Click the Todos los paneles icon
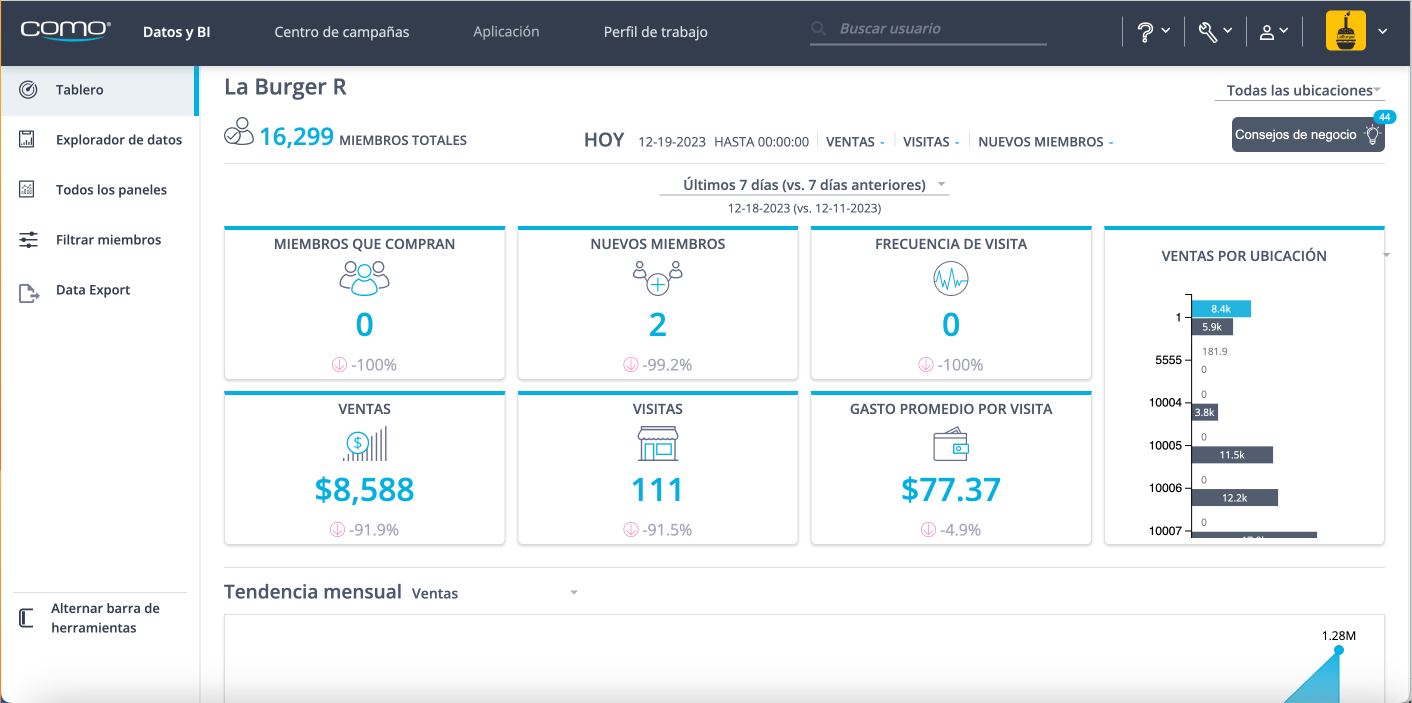The image size is (1412, 703). pyautogui.click(x=28, y=190)
